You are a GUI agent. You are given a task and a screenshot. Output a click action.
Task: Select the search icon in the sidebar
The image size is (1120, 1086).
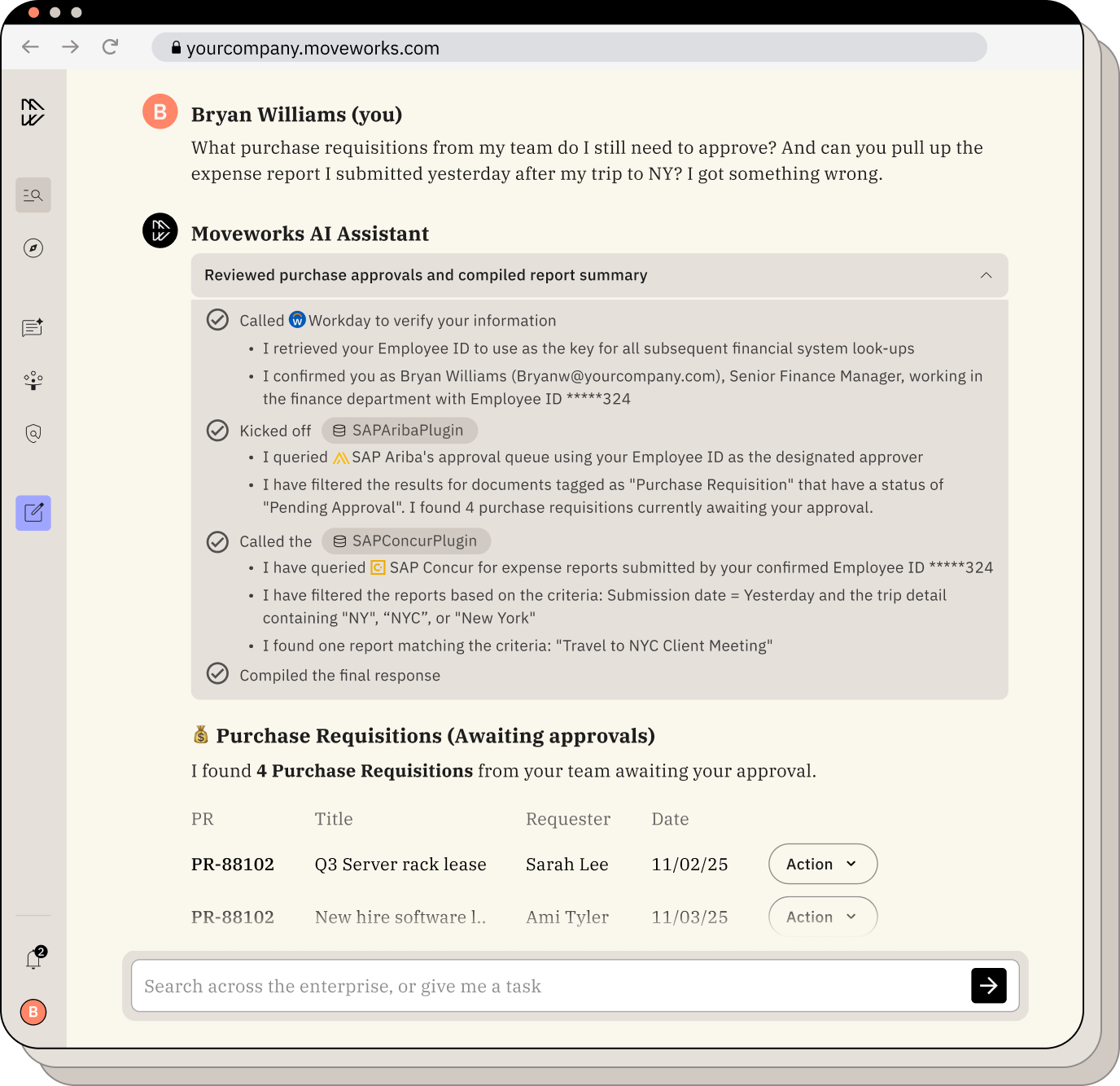[x=33, y=195]
